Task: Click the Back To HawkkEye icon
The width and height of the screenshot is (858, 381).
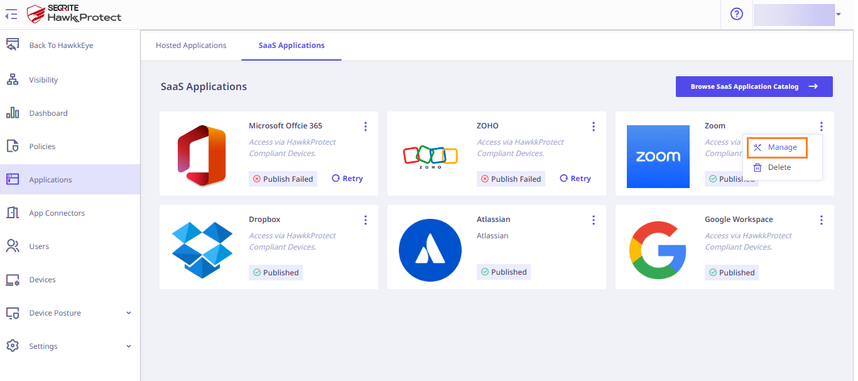Action: click(x=12, y=45)
